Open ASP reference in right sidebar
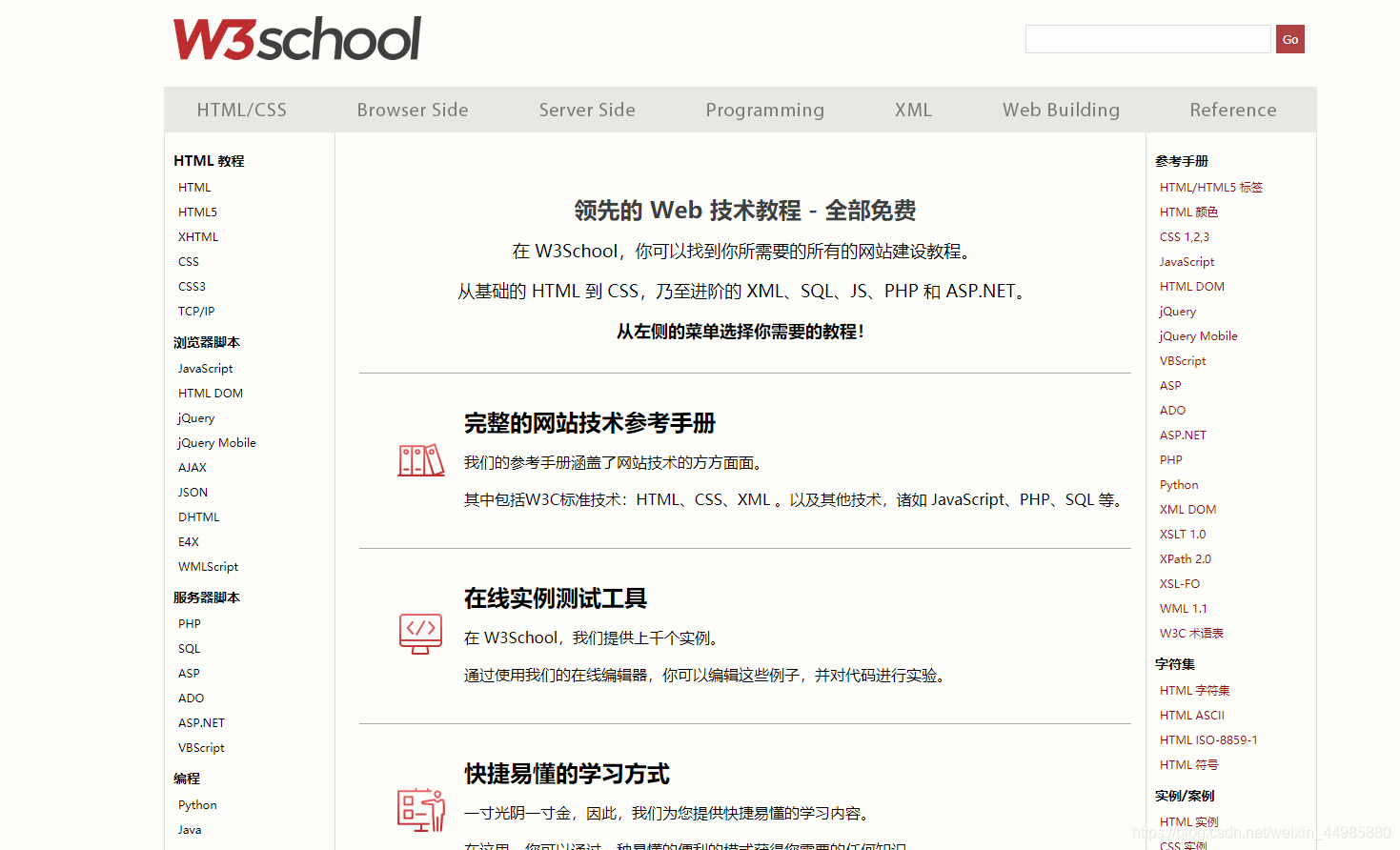The width and height of the screenshot is (1400, 850). pos(1170,386)
